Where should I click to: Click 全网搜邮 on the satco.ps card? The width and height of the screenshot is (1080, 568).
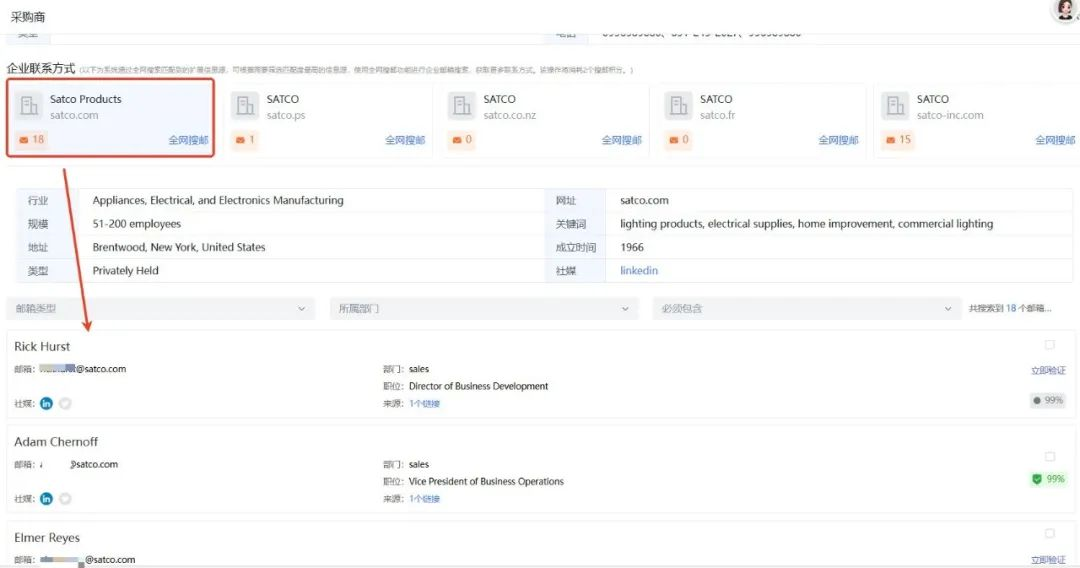tap(405, 140)
